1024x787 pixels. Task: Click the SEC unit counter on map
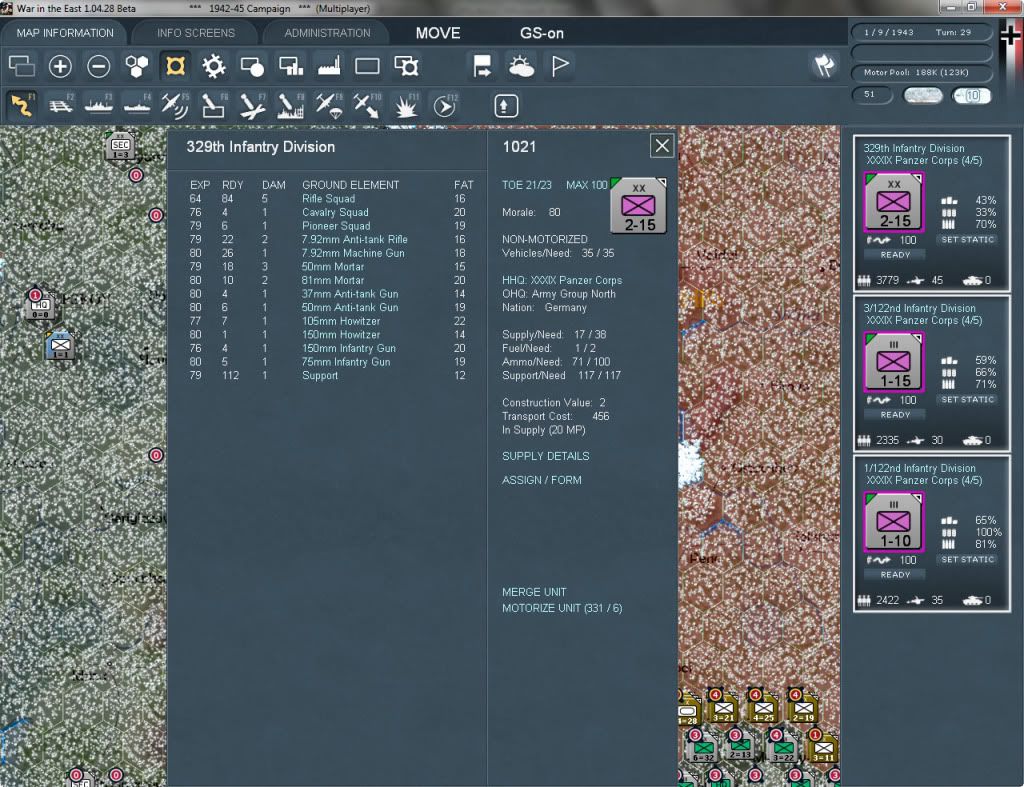click(121, 147)
